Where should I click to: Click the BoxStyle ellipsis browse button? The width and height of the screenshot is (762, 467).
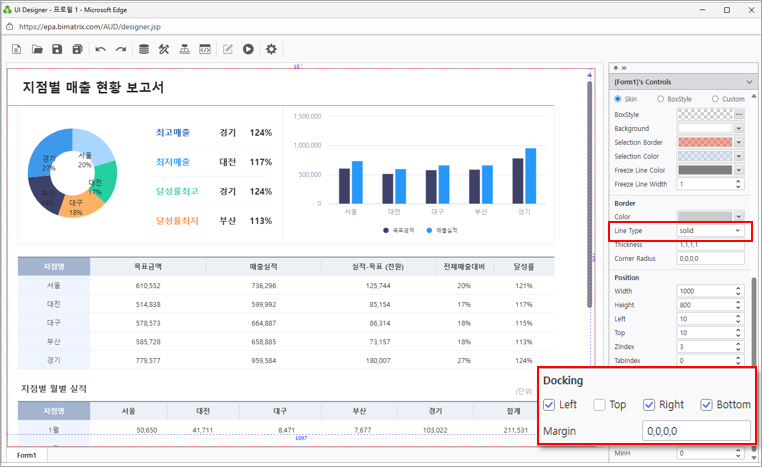coord(739,115)
